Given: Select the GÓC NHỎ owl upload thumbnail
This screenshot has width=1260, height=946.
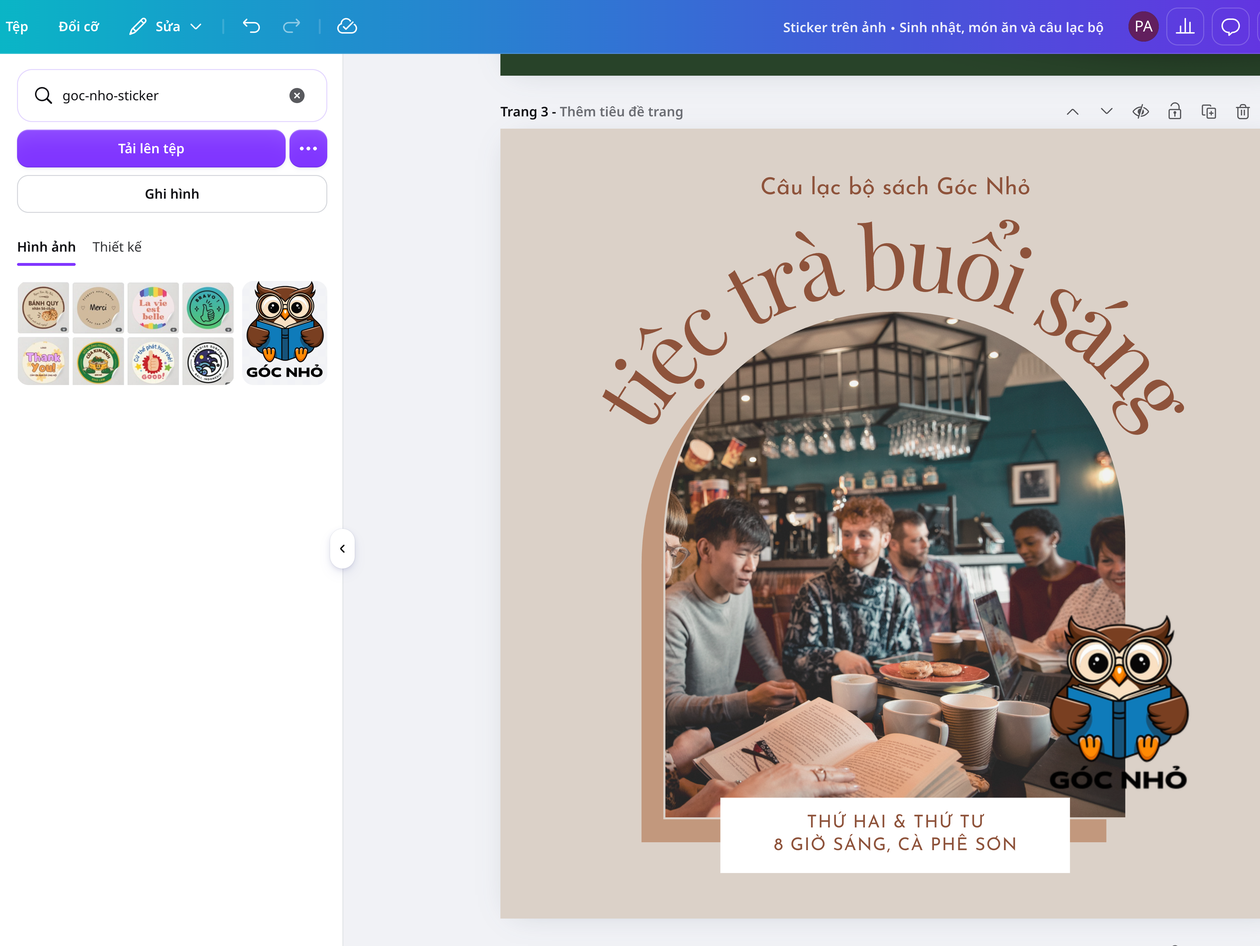Looking at the screenshot, I should click(x=285, y=333).
